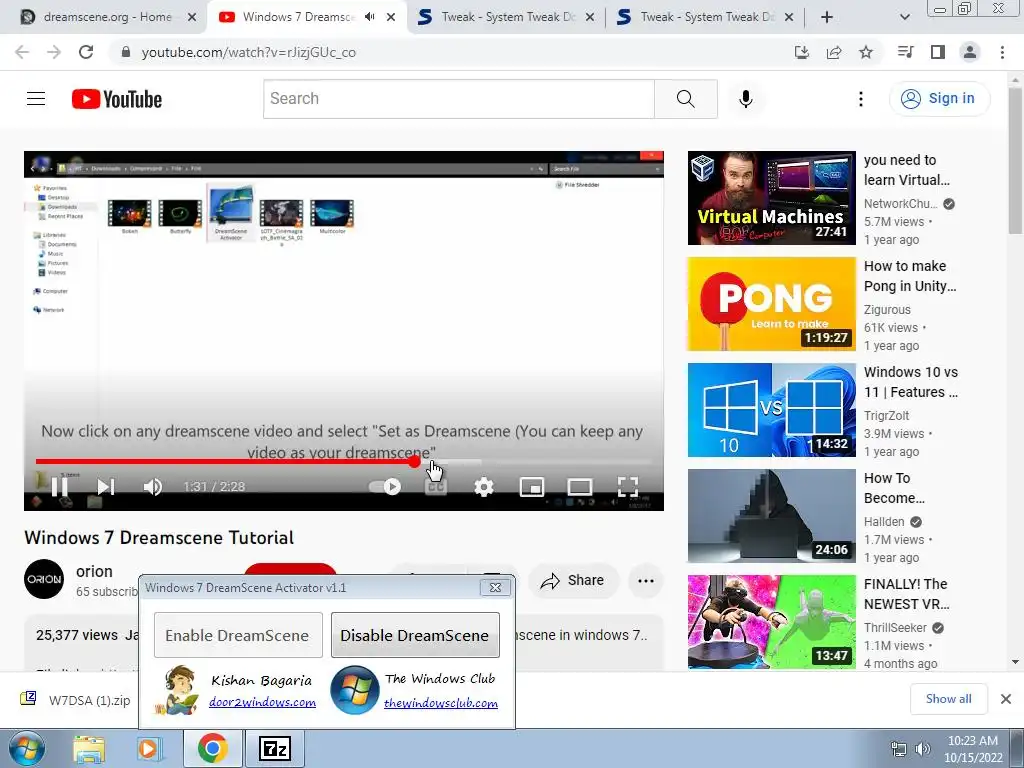
Task: Select the Windows 7 Dreamscene YouTube tab
Action: [297, 17]
